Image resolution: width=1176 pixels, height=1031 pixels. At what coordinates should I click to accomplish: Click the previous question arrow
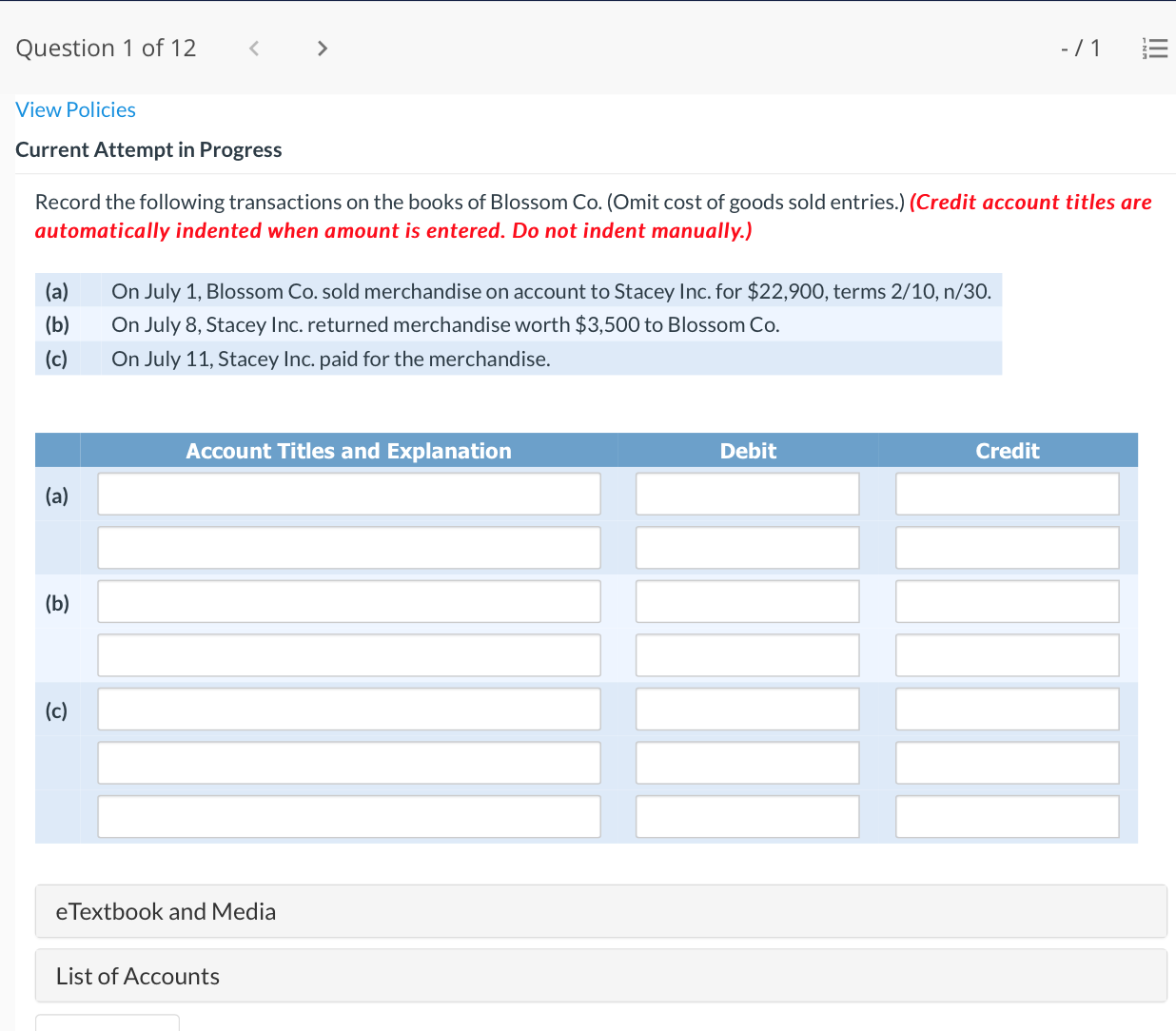click(253, 48)
